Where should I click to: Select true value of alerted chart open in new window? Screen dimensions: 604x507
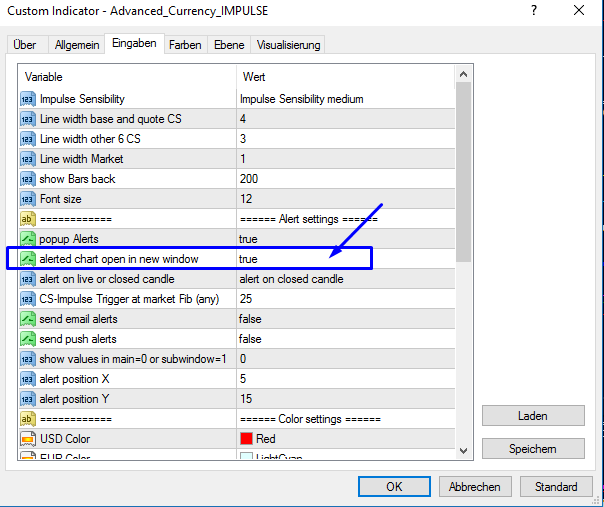(248, 259)
